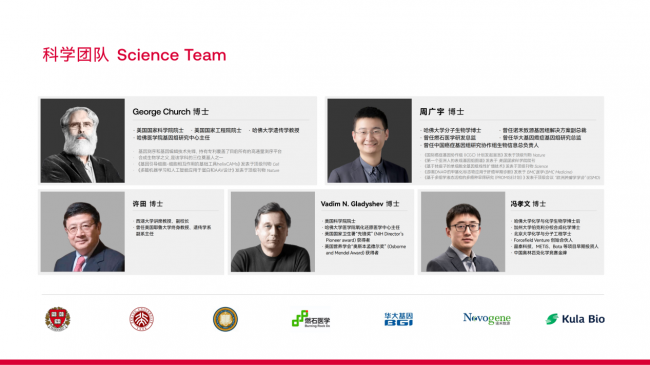Image resolution: width=650 pixels, height=365 pixels.
Task: Click the 许田 博士 name heading
Action: point(148,204)
